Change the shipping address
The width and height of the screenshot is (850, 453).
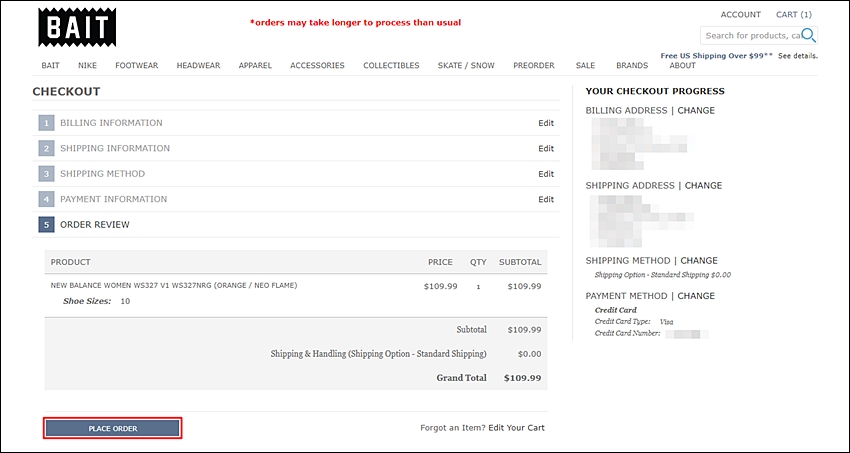[x=704, y=185]
